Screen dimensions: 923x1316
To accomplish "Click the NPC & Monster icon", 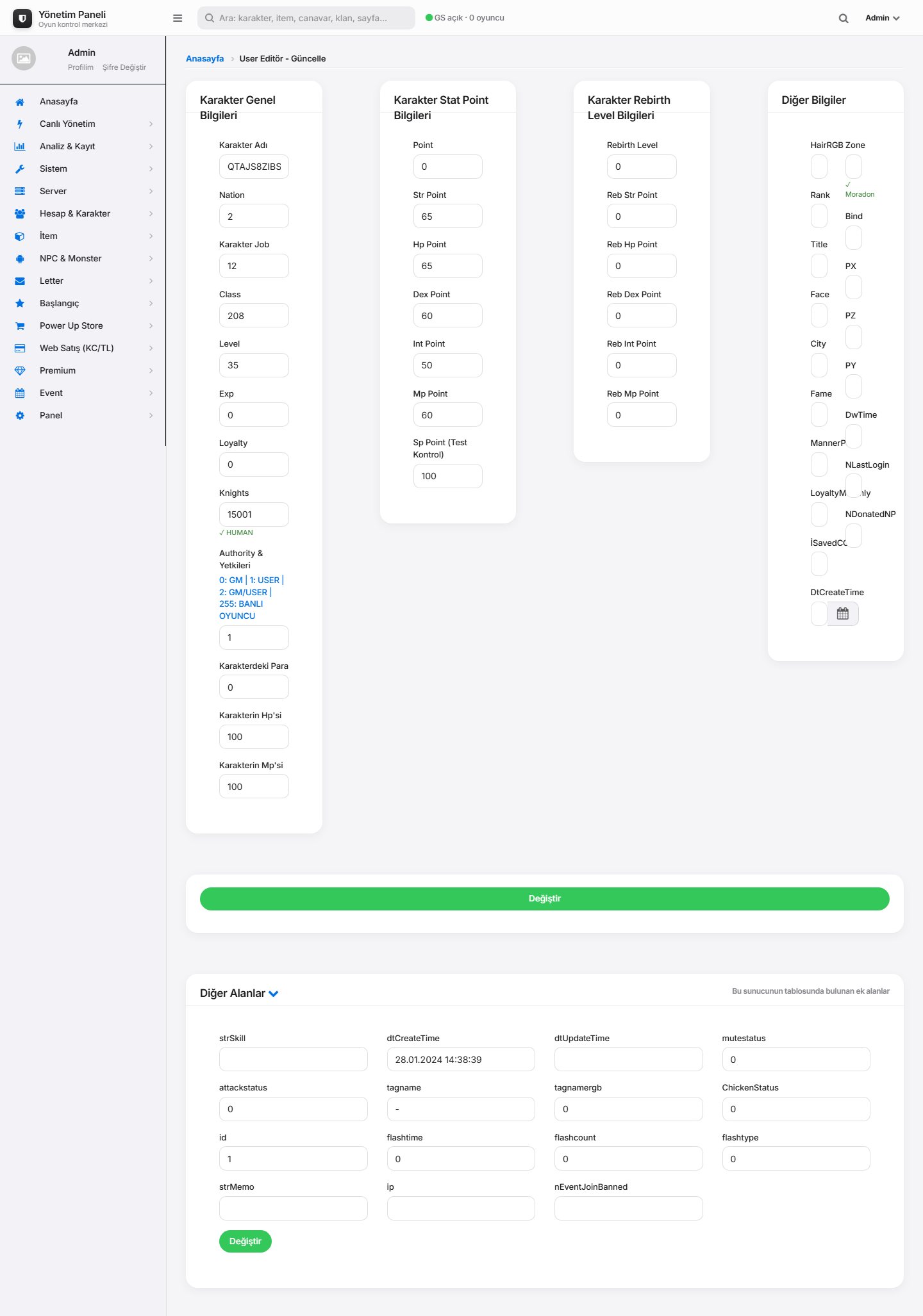I will (x=20, y=259).
